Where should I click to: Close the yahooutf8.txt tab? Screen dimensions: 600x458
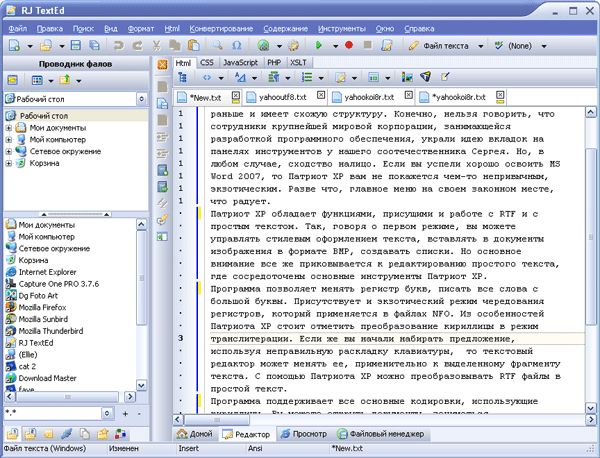tap(321, 95)
